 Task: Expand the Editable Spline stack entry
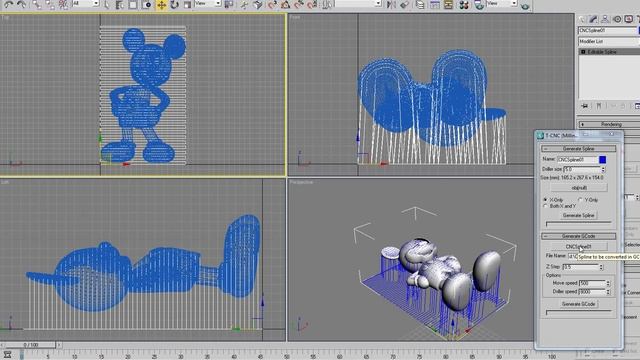click(583, 52)
